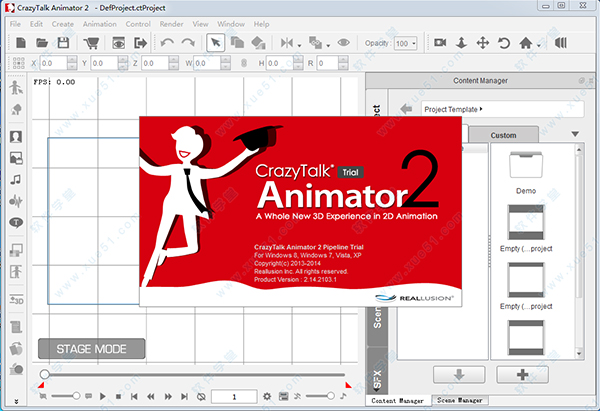Click the 3D motion icon in left sidebar
This screenshot has height=411, width=600.
click(x=16, y=300)
